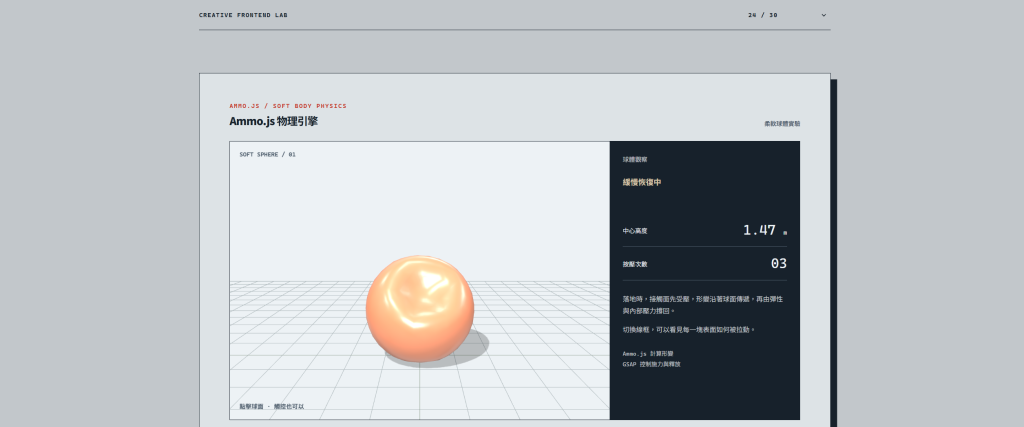This screenshot has width=1024, height=427.
Task: Click the GSAP 控制施力與釋放 credit line
Action: tap(652, 364)
